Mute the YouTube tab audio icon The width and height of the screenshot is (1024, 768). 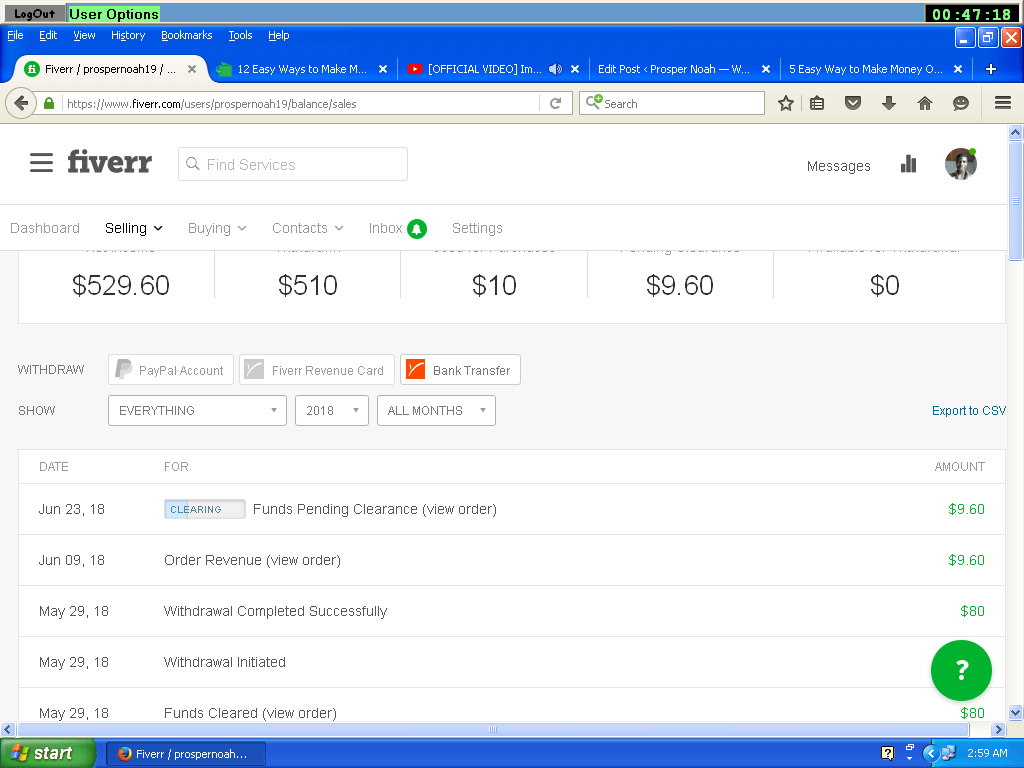click(x=555, y=69)
